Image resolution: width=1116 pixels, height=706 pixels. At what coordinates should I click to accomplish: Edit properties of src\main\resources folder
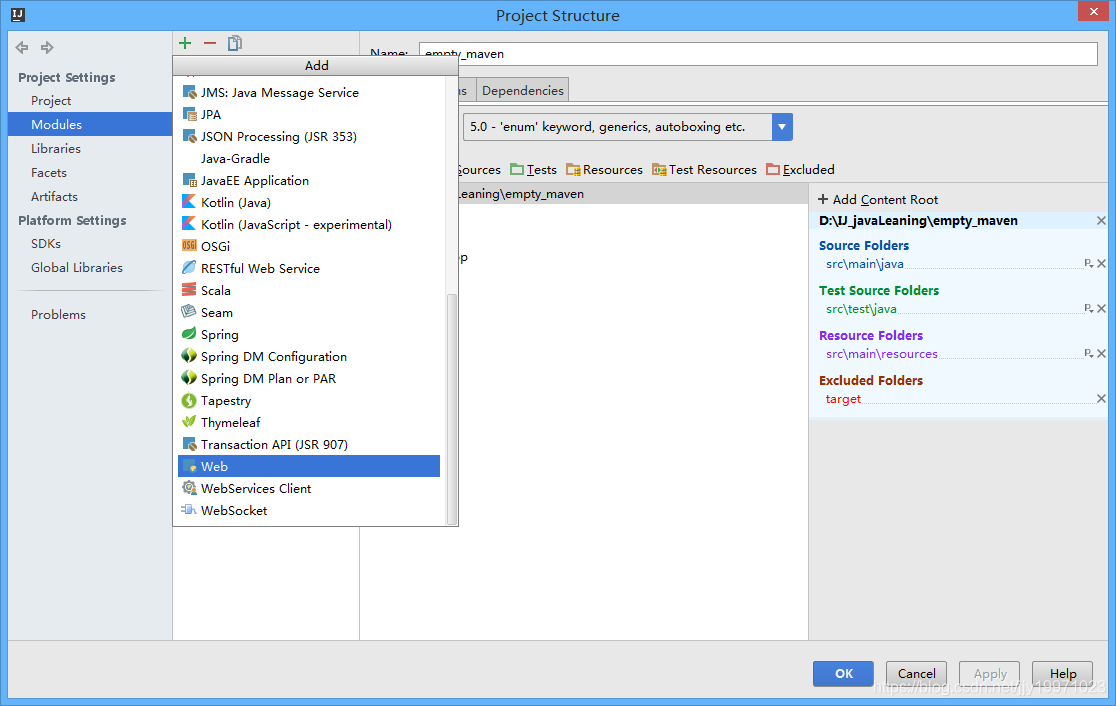click(x=1088, y=353)
